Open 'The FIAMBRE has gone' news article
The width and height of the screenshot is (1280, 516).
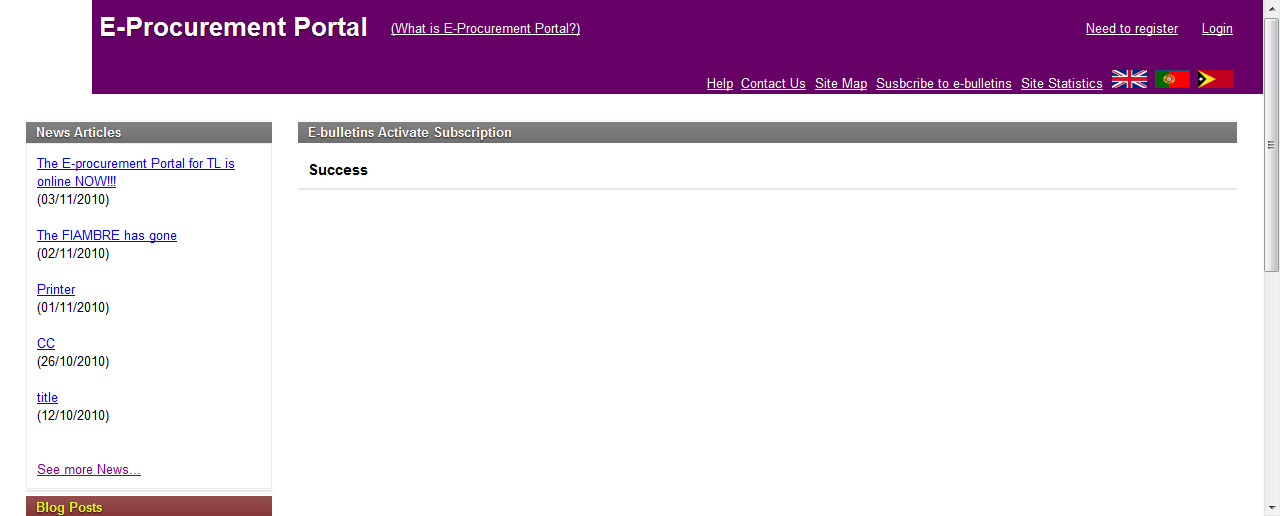[107, 236]
